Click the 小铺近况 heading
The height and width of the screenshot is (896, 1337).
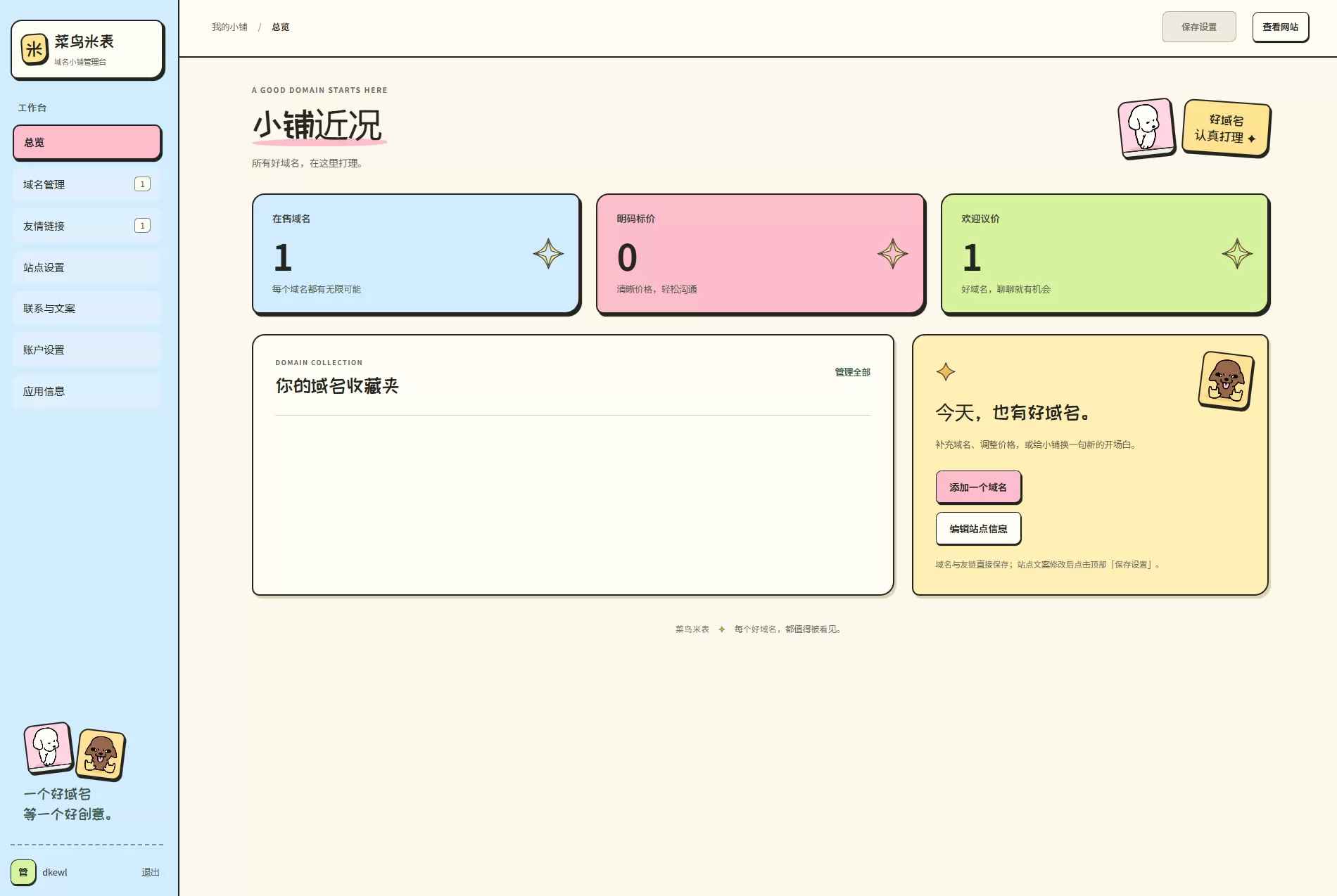(x=317, y=125)
